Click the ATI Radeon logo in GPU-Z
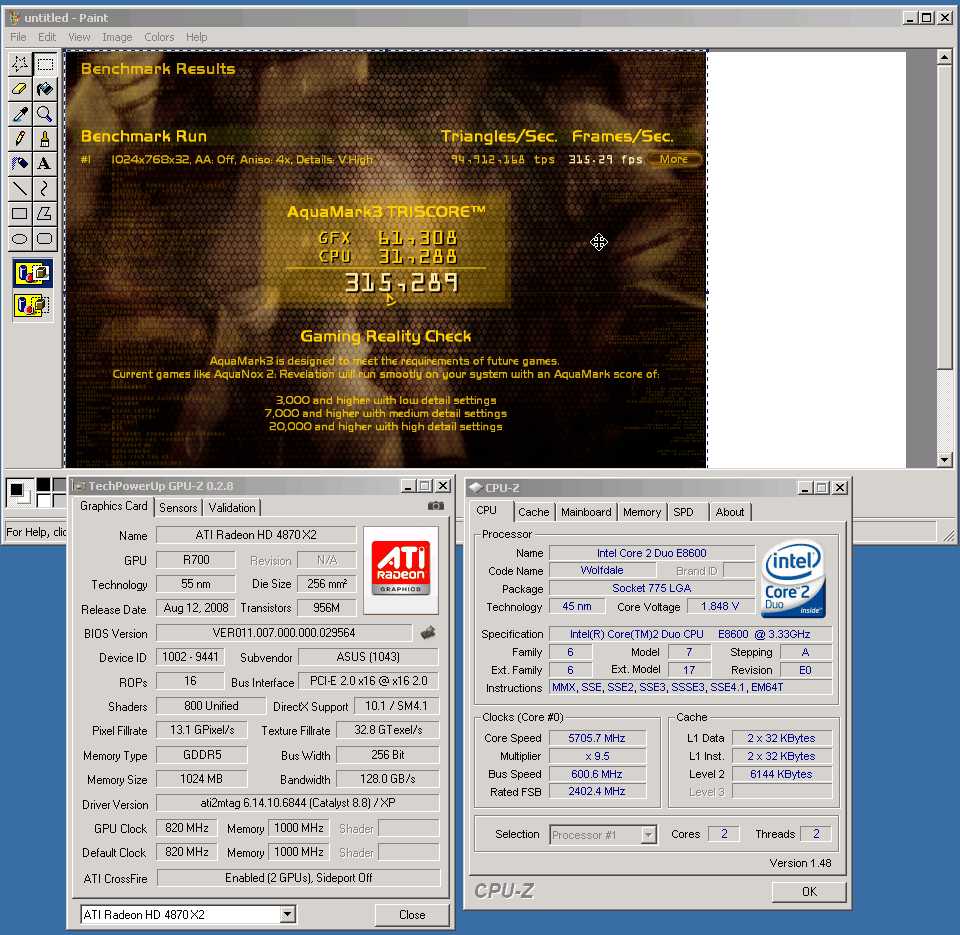 [x=400, y=570]
